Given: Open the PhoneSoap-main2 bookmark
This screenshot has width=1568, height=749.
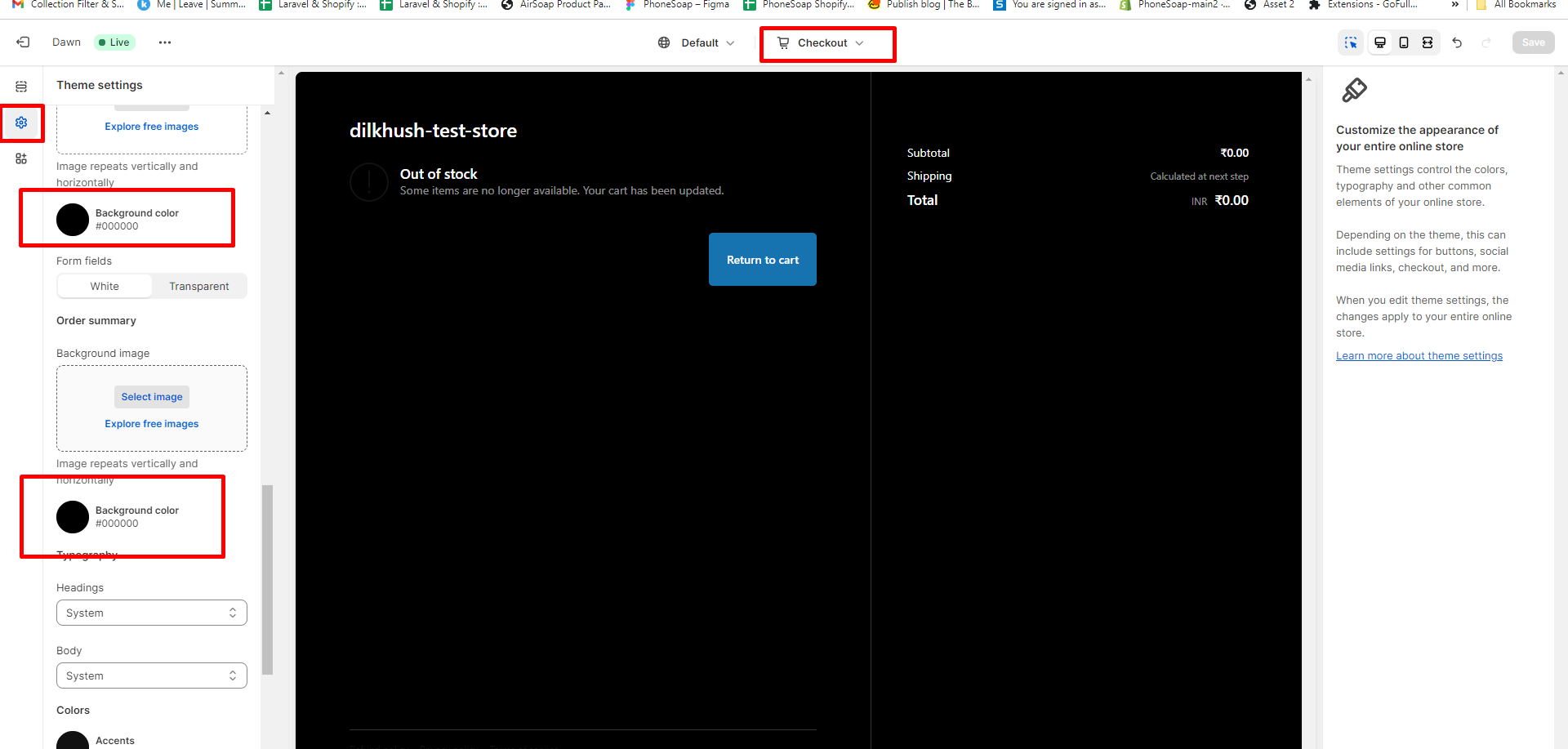Looking at the screenshot, I should tap(1174, 5).
